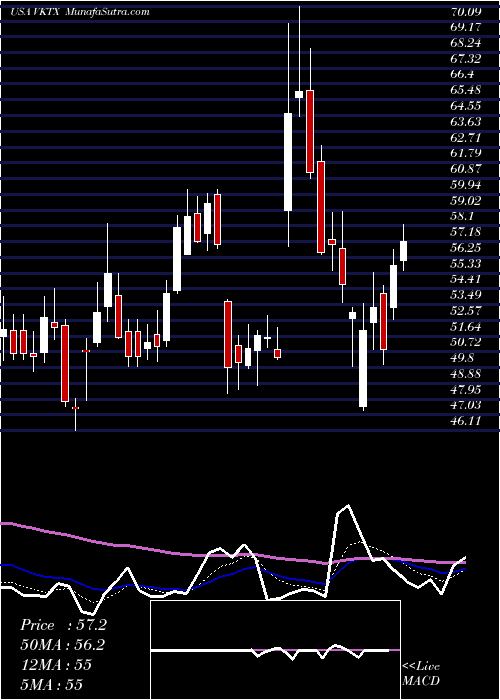Viewport: 500px width, 700px height.
Task: Click the 49.8 price axis label
Action: [462, 358]
